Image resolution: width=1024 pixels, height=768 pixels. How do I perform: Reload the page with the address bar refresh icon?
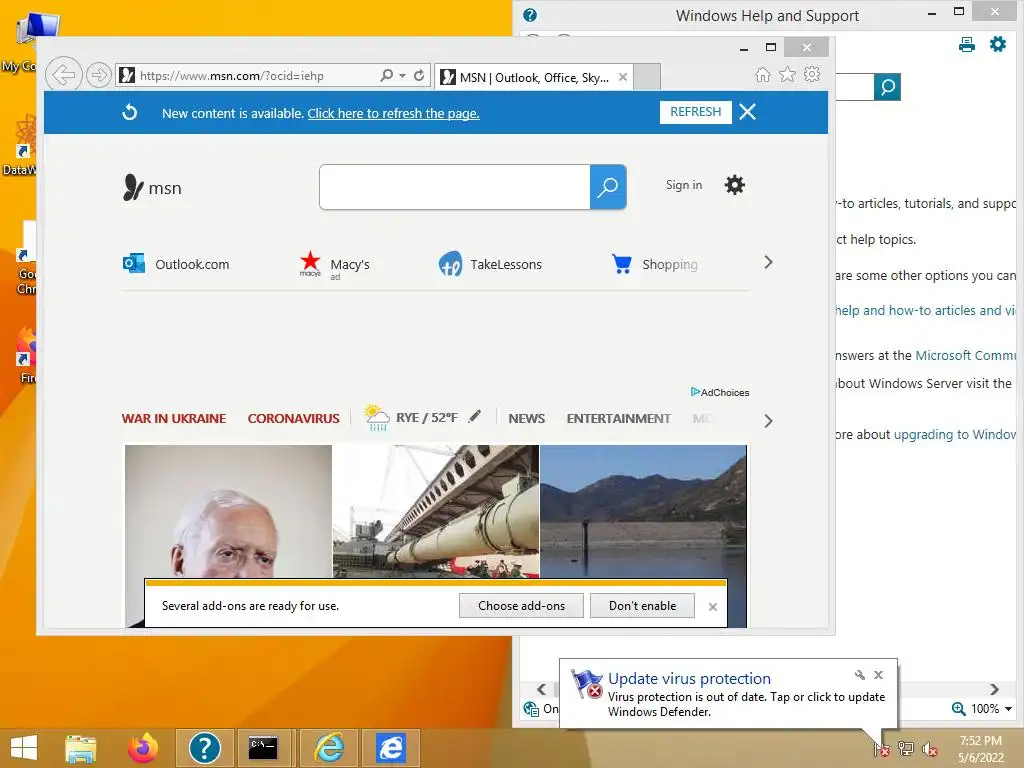[419, 75]
